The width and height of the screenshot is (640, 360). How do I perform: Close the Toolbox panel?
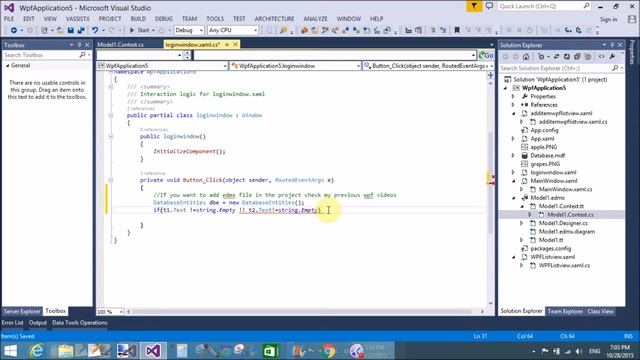87,45
